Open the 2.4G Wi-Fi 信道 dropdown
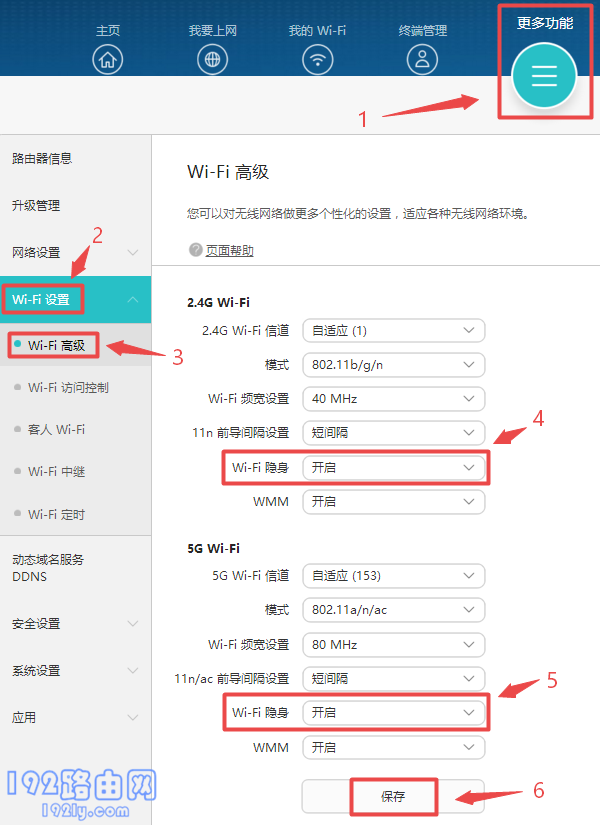The width and height of the screenshot is (600, 825). pos(393,331)
